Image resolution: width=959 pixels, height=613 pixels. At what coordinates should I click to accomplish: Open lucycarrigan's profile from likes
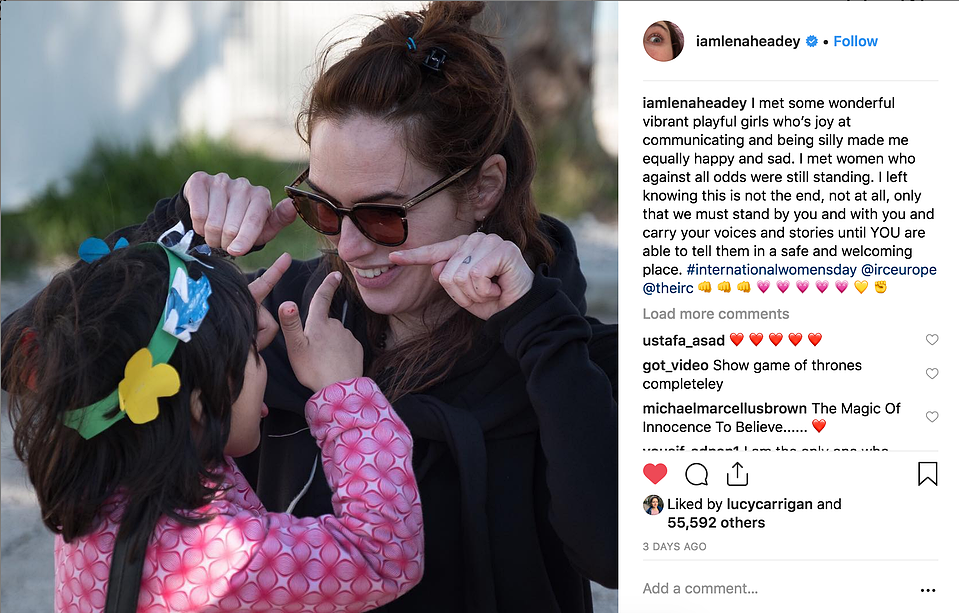pyautogui.click(x=769, y=504)
